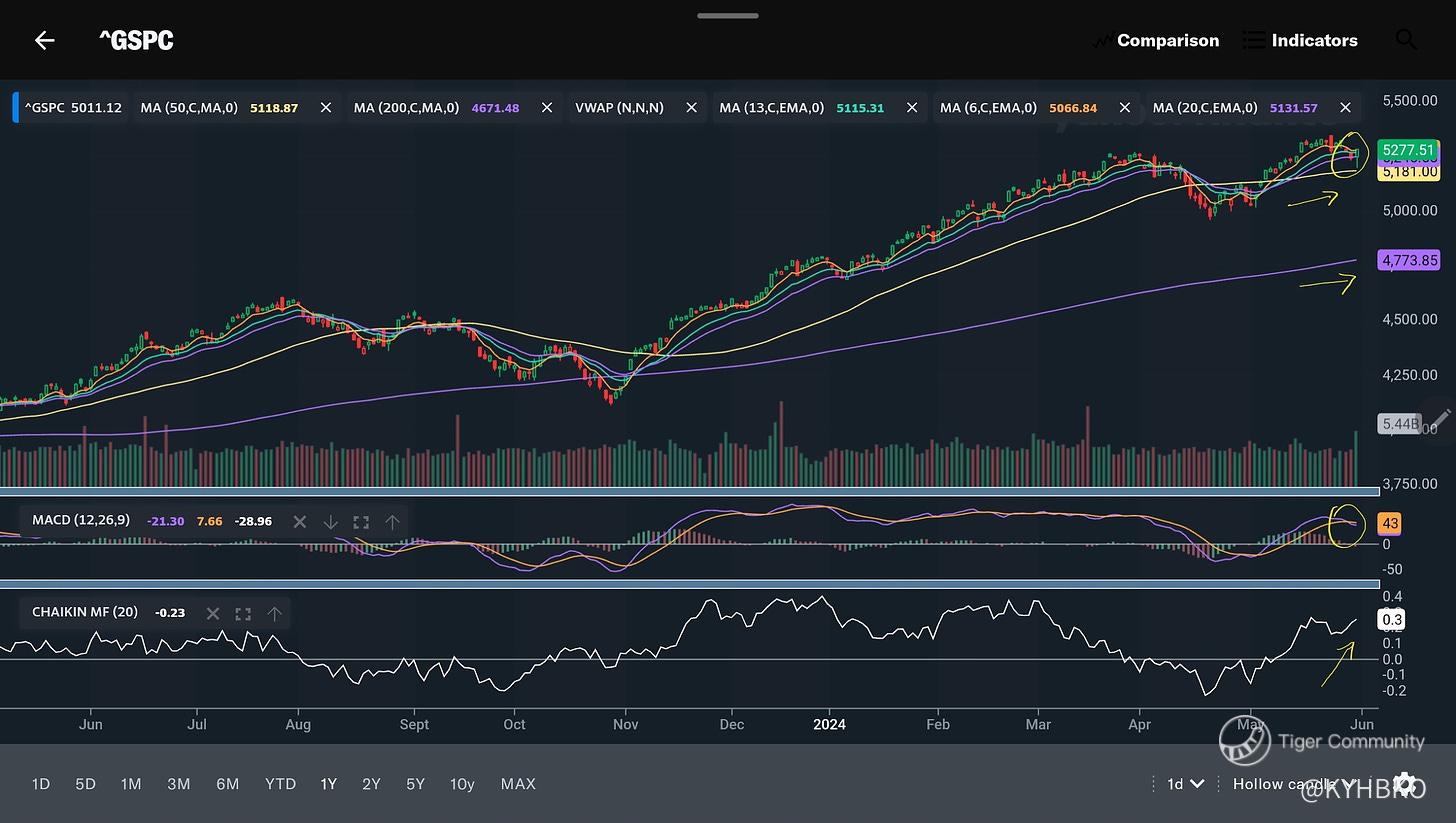Expand Chaikin MF panel to fullscreen
Image resolution: width=1456 pixels, height=823 pixels.
point(243,613)
